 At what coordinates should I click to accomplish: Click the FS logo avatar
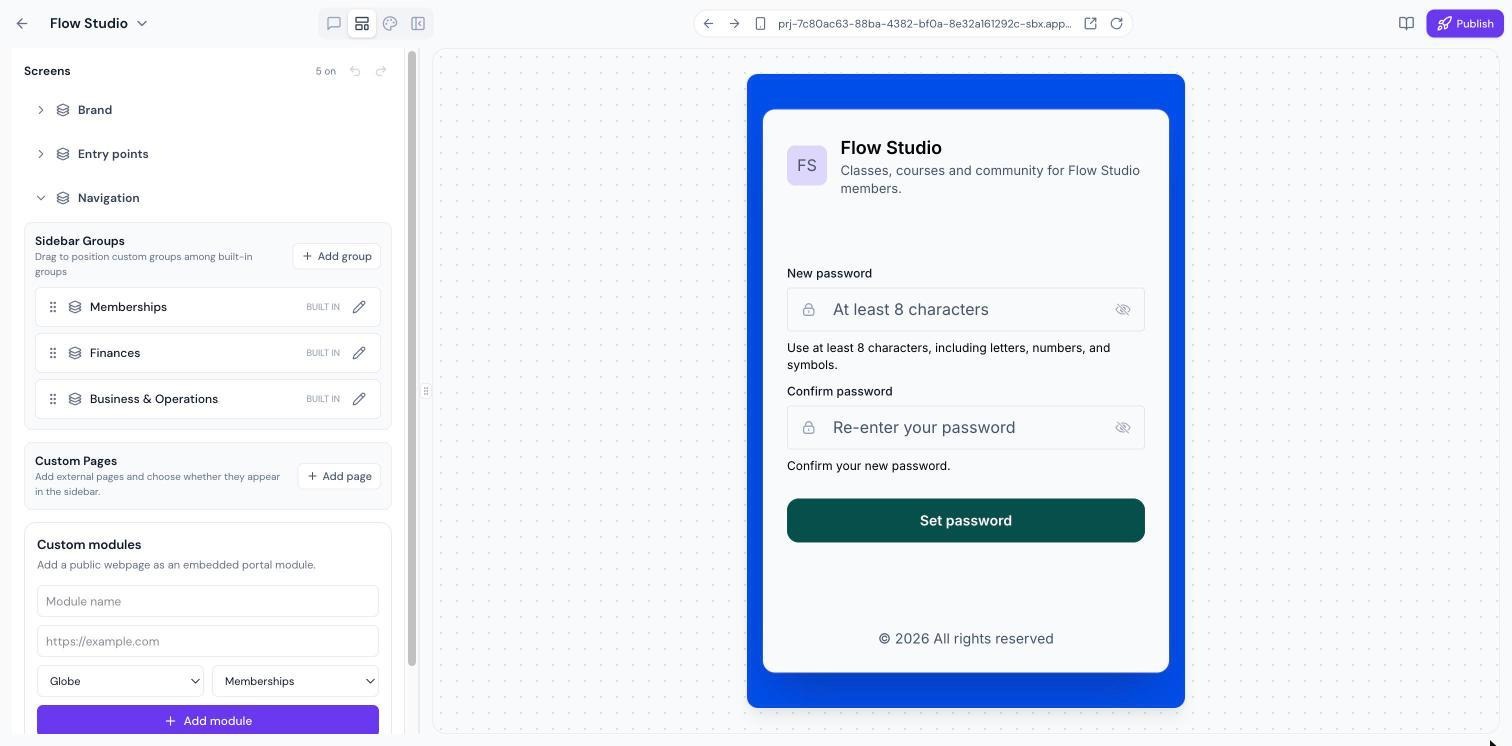click(807, 166)
